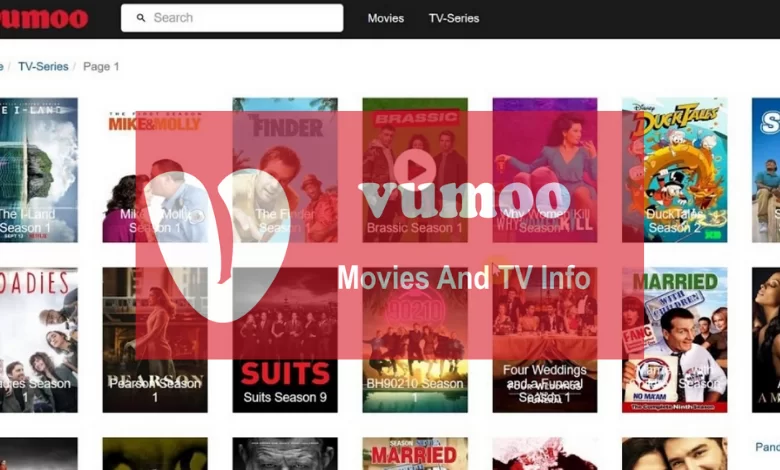Image resolution: width=780 pixels, height=470 pixels.
Task: Open third-row Married Season Seven poster
Action: point(415,454)
